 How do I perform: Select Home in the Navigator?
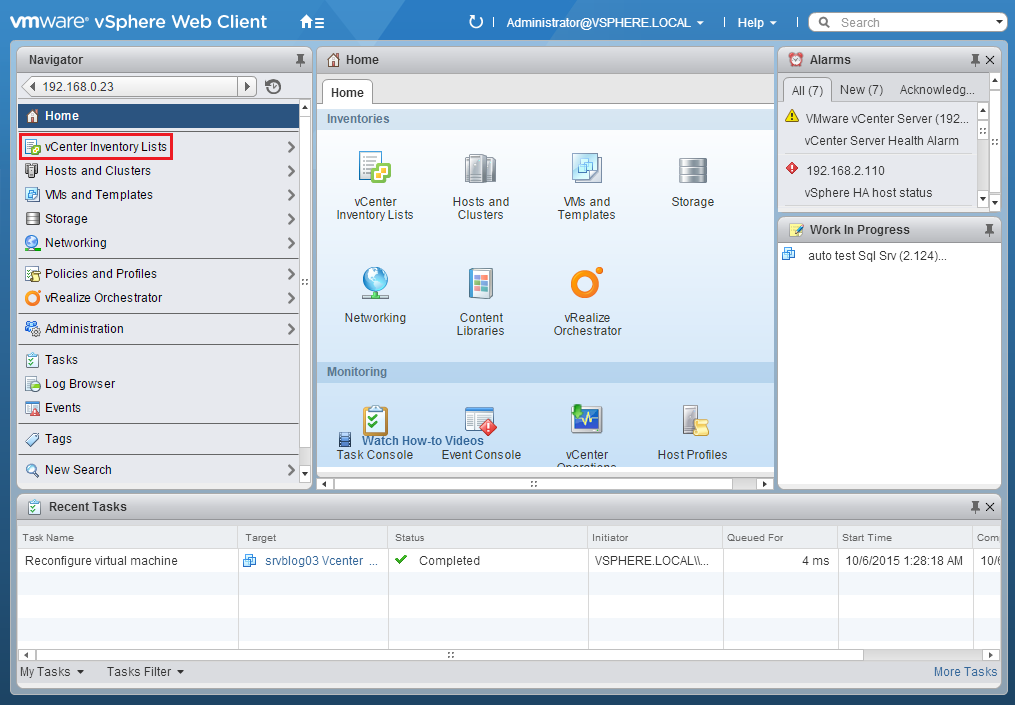159,116
